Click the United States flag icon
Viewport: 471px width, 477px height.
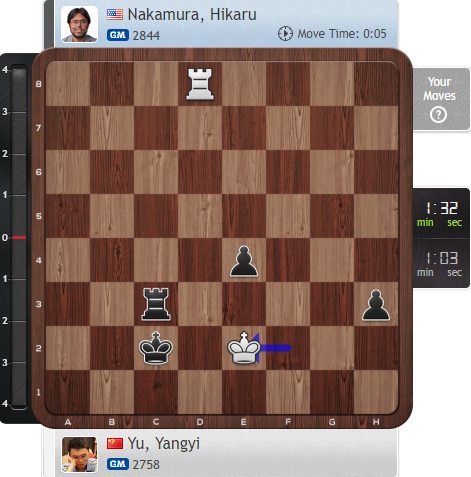pyautogui.click(x=115, y=14)
